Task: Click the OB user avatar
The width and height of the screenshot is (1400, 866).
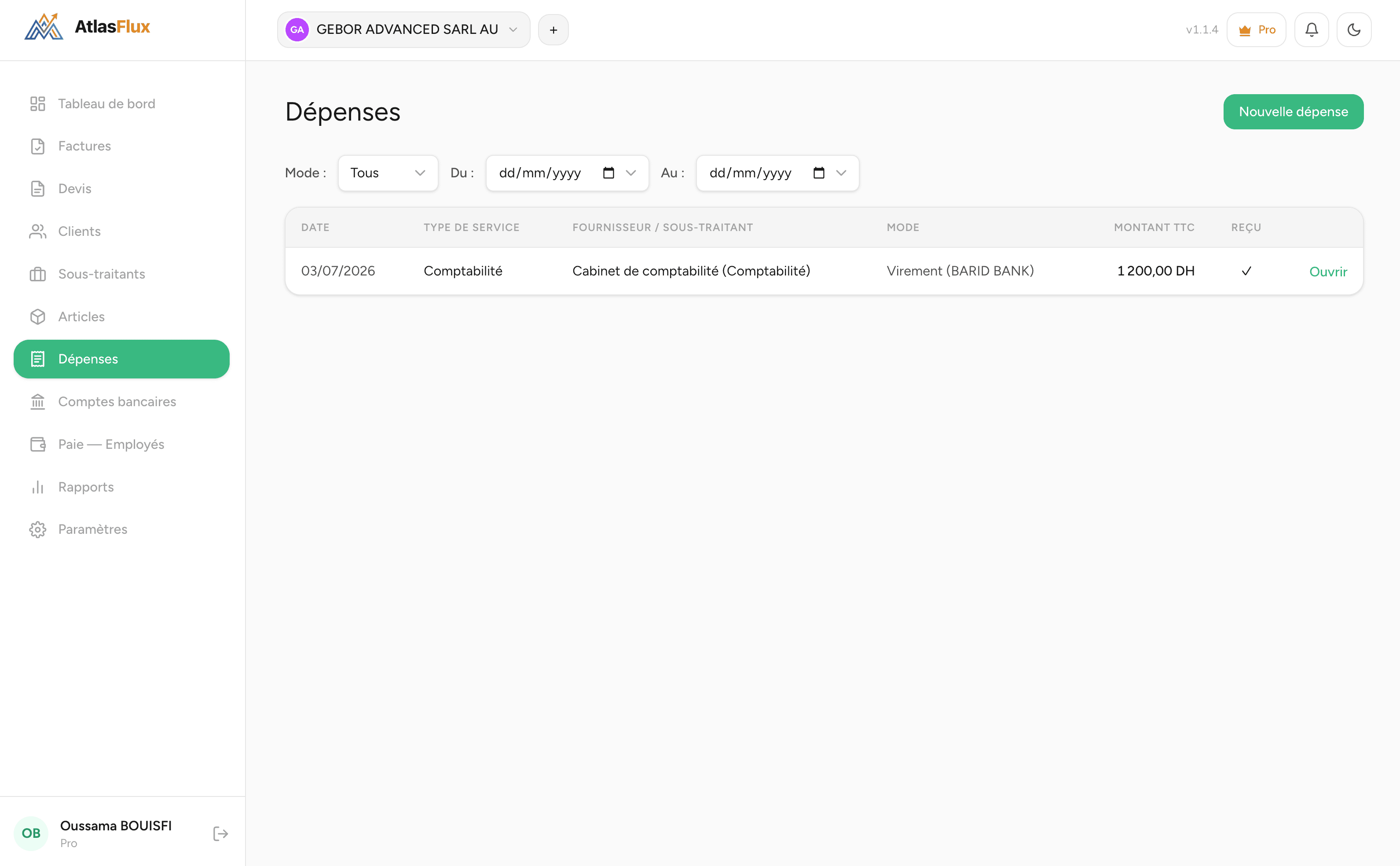Action: (x=31, y=833)
